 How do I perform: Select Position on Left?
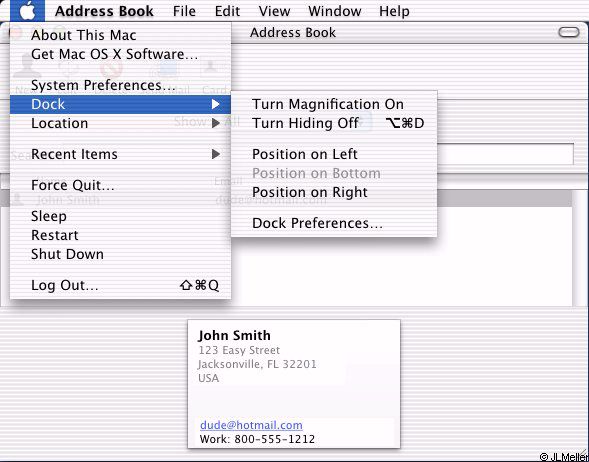coord(334,154)
